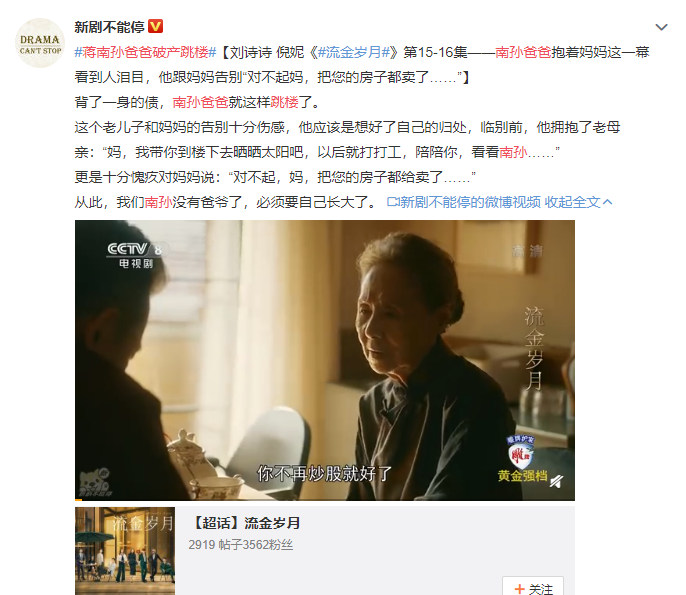Click the video icon before 新剧不能停的微博视频
This screenshot has width=686, height=595.
(393, 202)
